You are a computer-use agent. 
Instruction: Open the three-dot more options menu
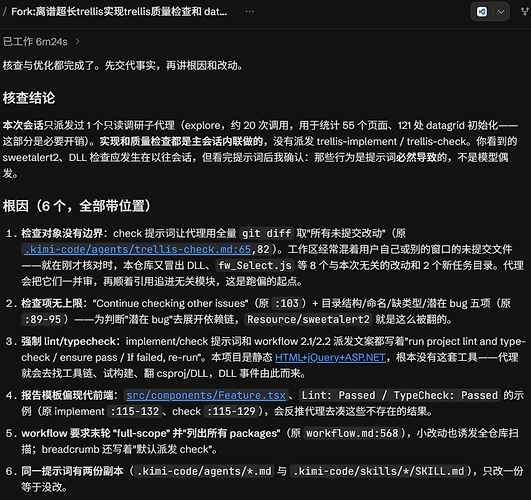(250, 12)
